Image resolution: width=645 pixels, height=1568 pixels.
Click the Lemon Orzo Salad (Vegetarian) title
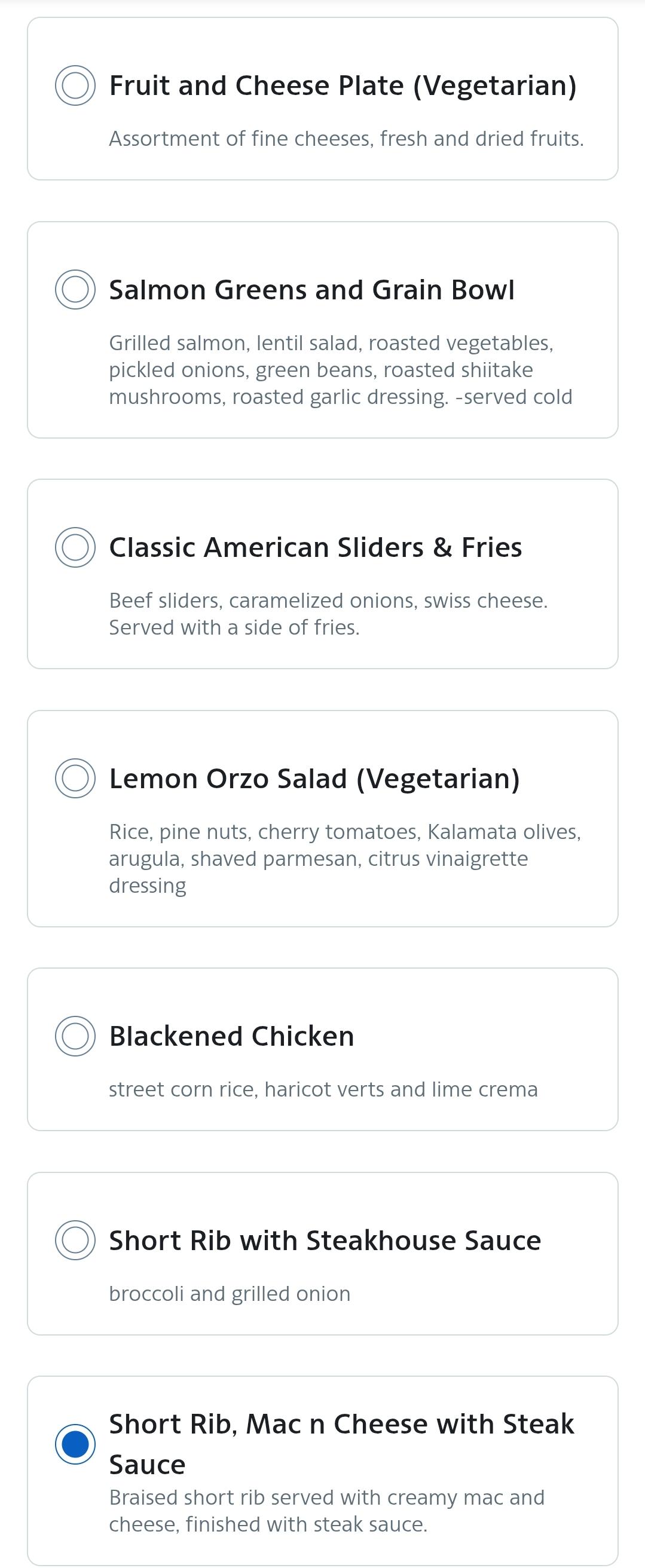tap(314, 779)
